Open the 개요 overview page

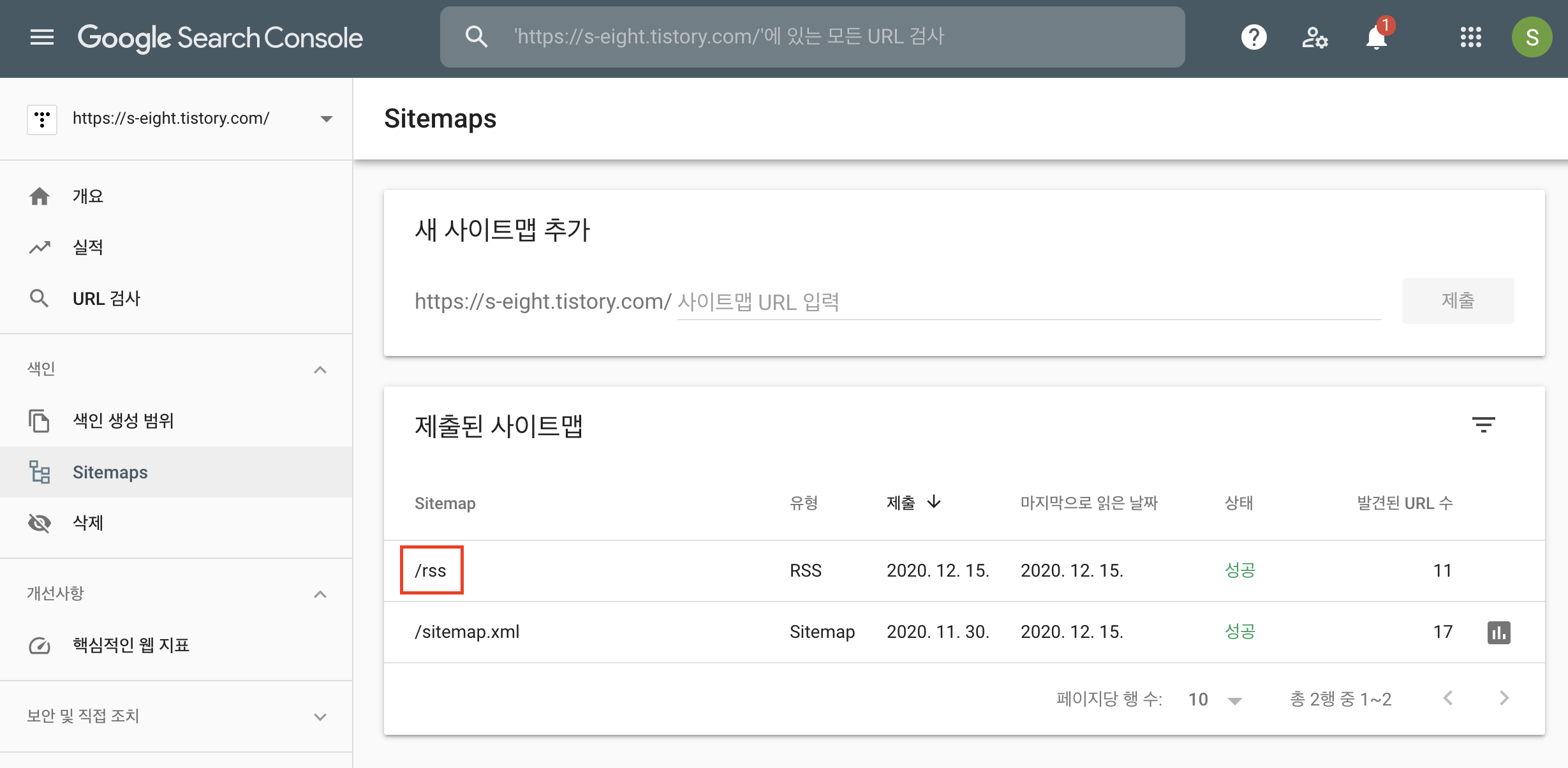point(88,196)
